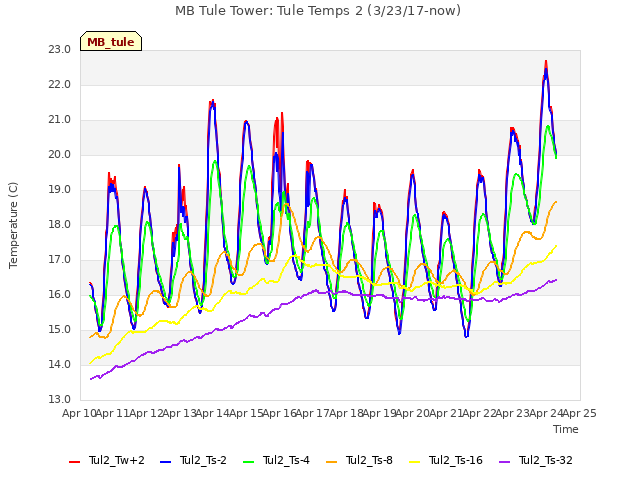Select the Tul2_Tw+2 legend label

pyautogui.click(x=117, y=460)
